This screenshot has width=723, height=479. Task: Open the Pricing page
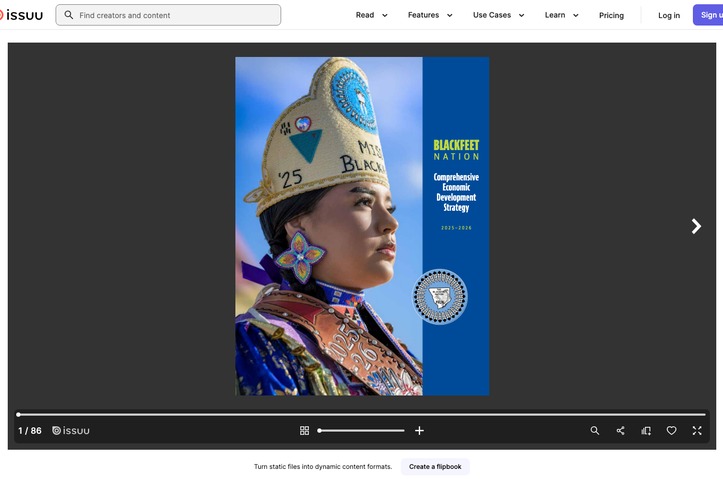611,15
